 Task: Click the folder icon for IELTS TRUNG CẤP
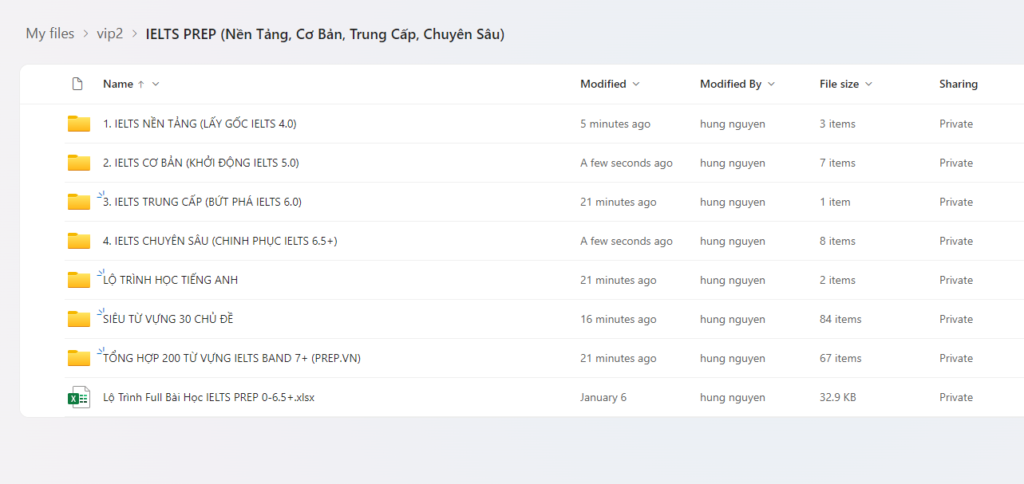click(79, 202)
